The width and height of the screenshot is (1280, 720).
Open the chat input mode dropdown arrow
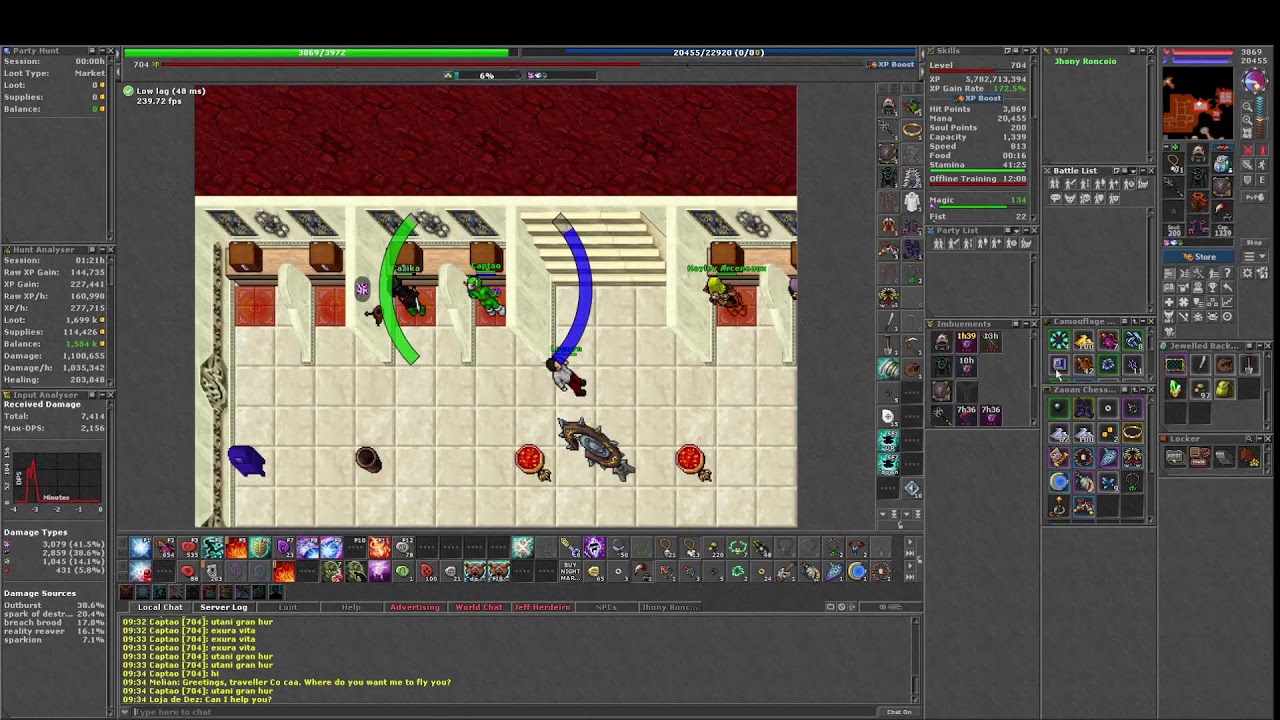click(x=125, y=712)
